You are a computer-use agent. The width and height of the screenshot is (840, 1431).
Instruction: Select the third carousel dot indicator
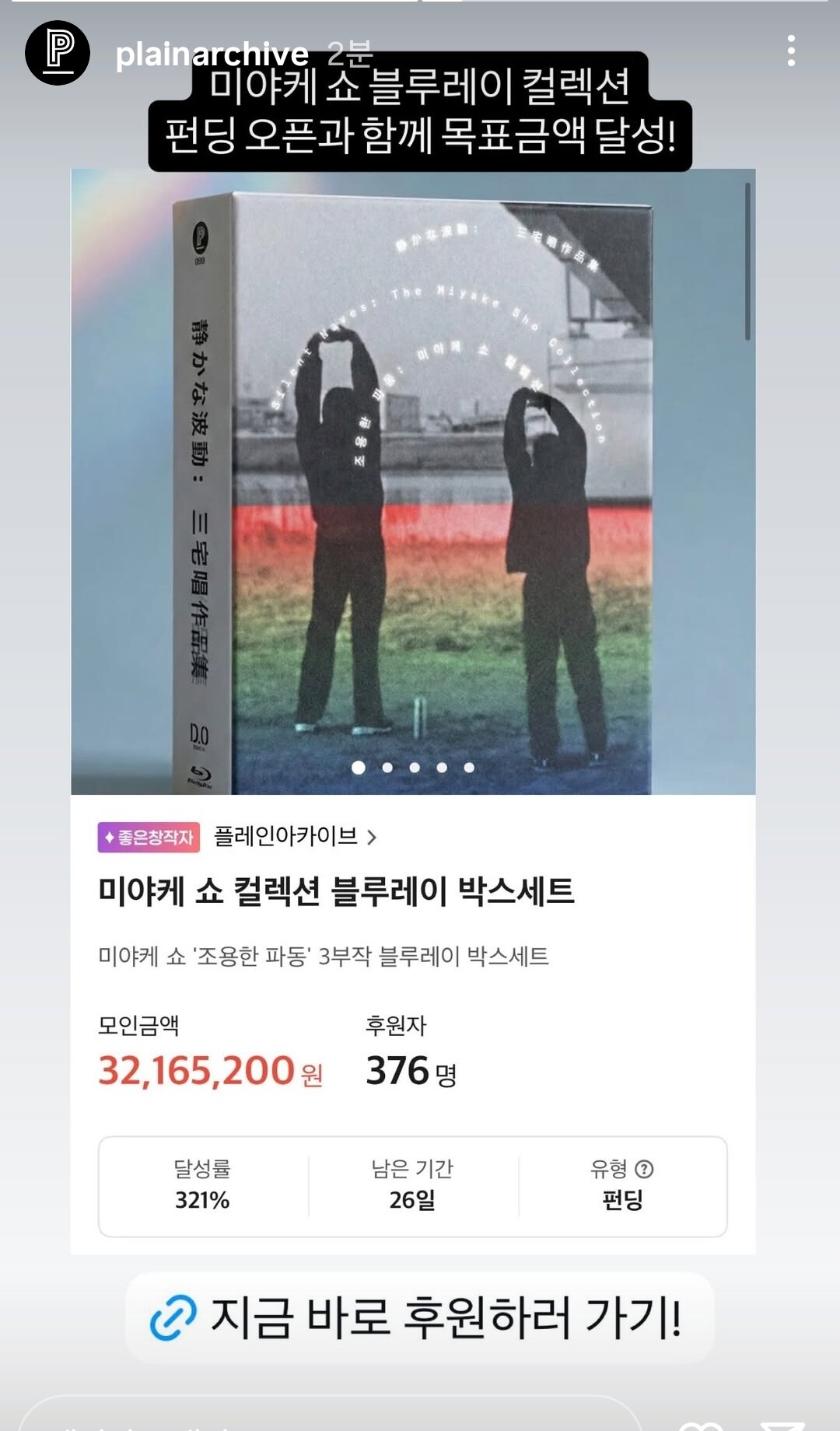tap(415, 768)
